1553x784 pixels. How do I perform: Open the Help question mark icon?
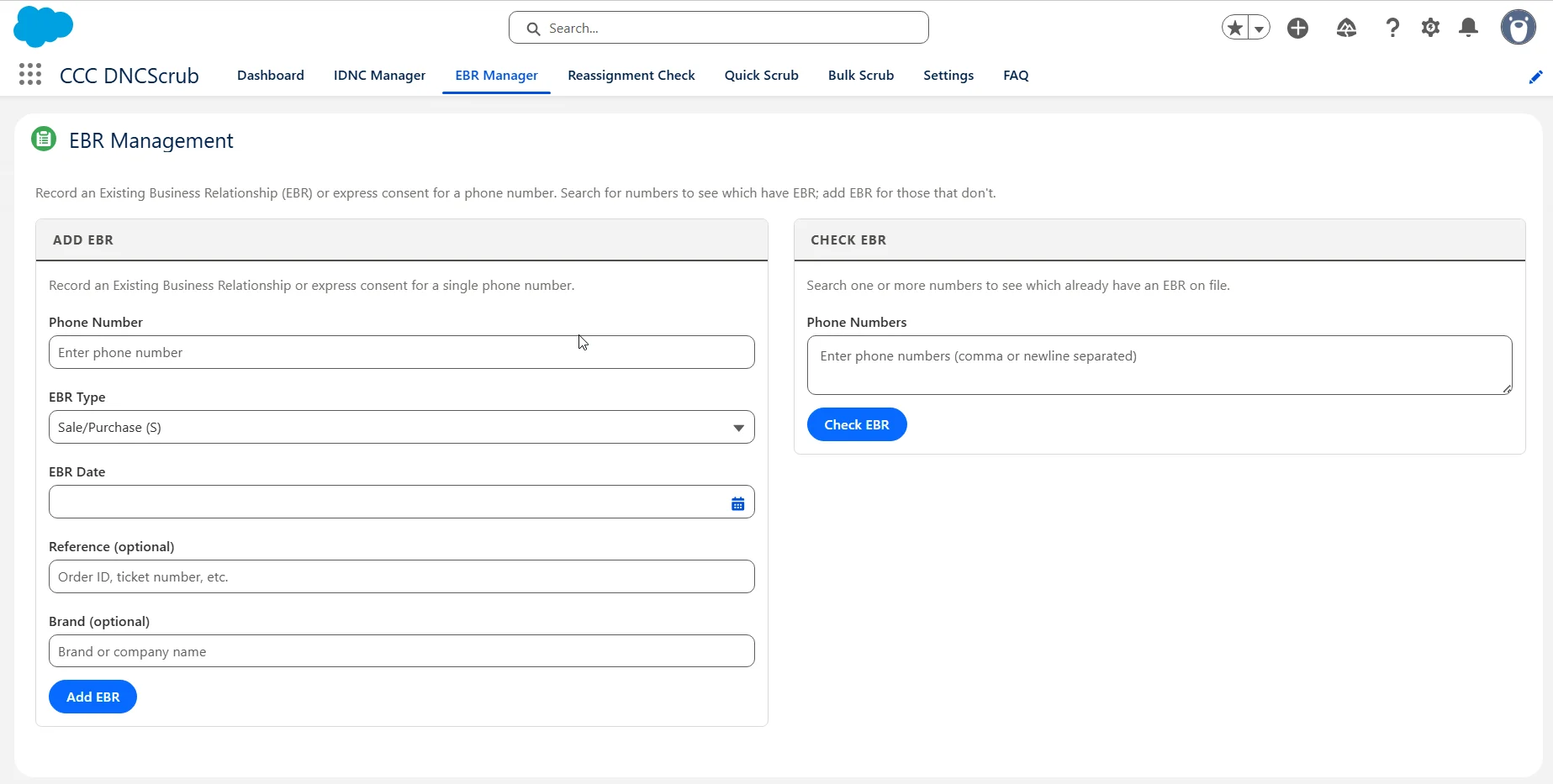click(x=1392, y=28)
